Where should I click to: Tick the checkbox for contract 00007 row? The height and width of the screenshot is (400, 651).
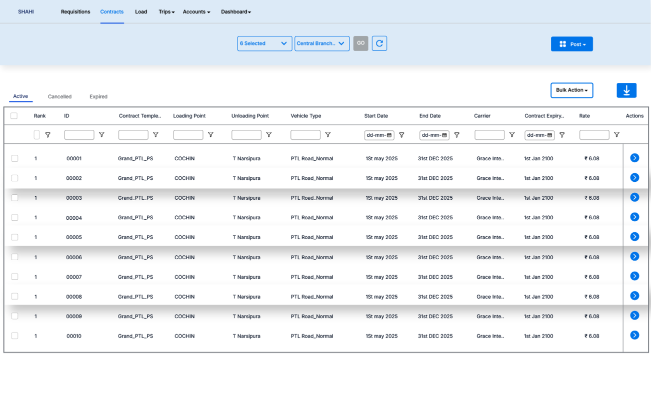pos(14,276)
